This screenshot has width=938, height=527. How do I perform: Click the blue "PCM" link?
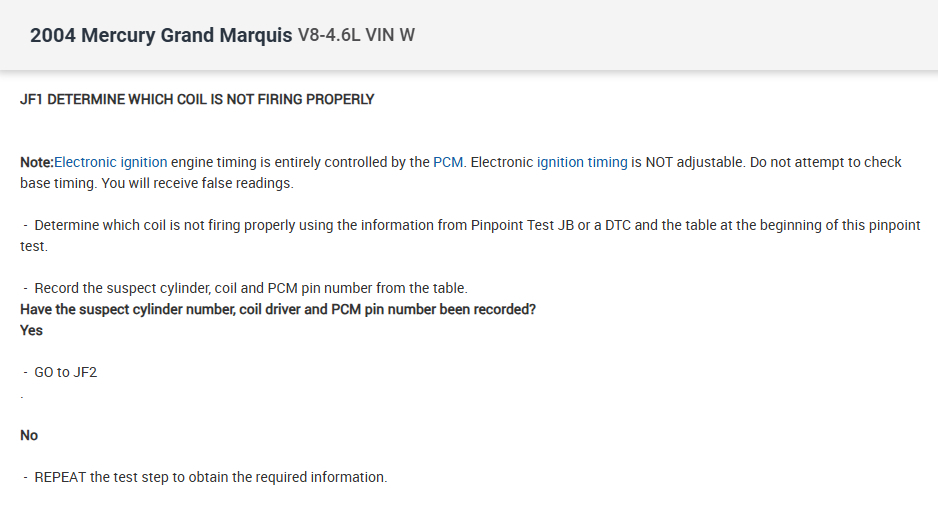448,162
